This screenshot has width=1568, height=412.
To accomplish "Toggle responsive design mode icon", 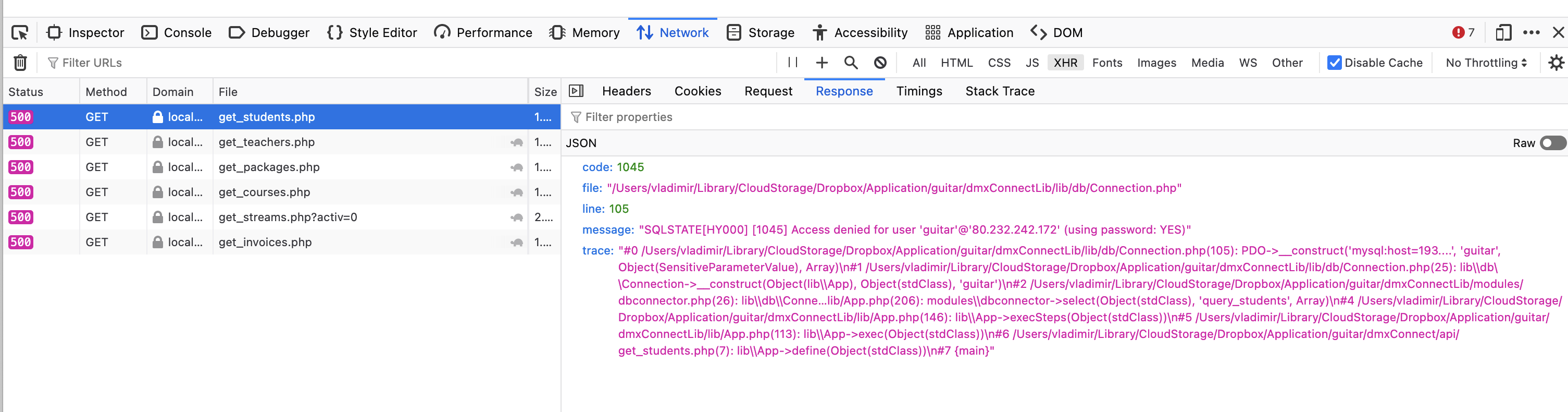I will pyautogui.click(x=1503, y=33).
